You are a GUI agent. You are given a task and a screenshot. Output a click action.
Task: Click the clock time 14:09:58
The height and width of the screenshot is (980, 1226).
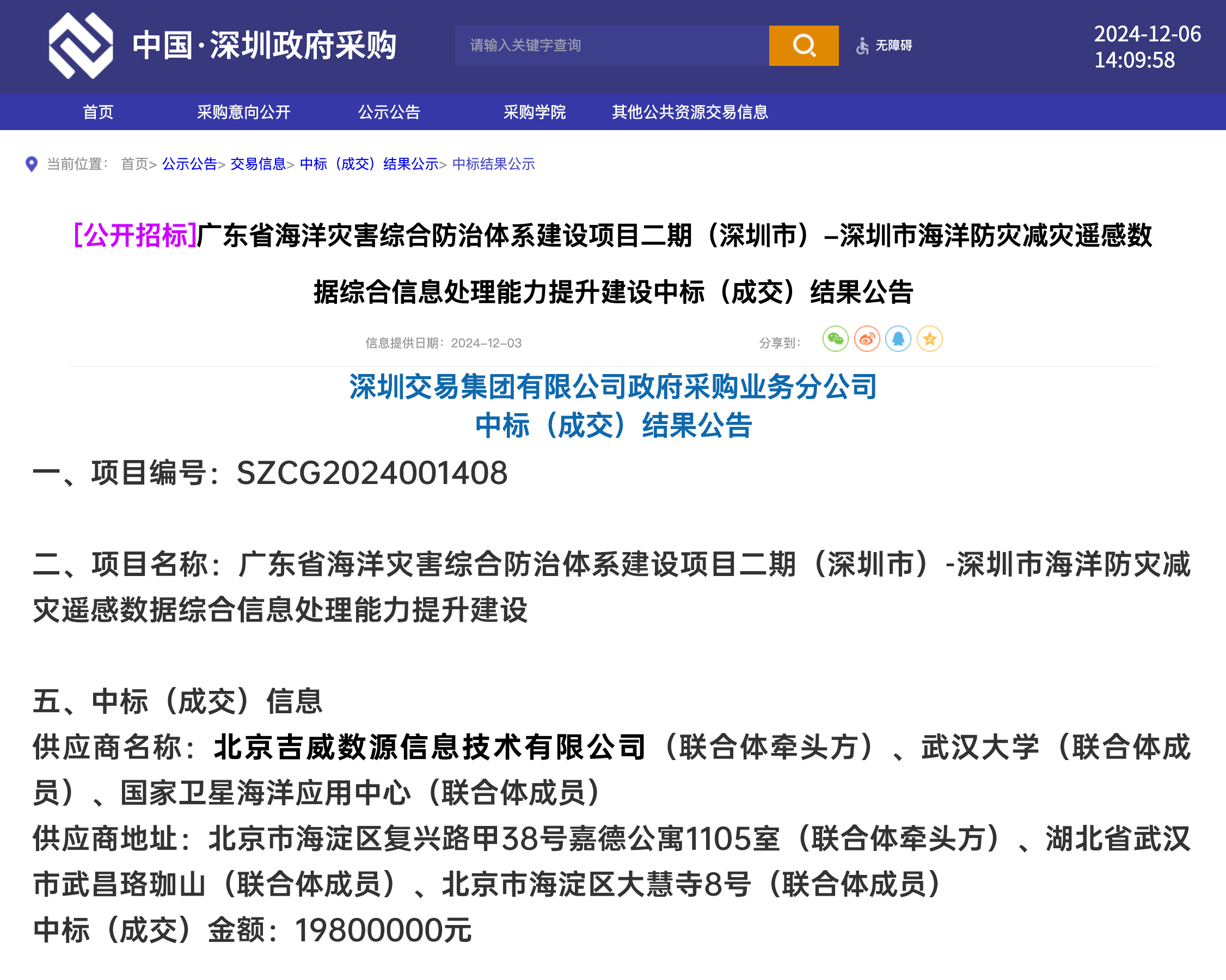pyautogui.click(x=1135, y=60)
